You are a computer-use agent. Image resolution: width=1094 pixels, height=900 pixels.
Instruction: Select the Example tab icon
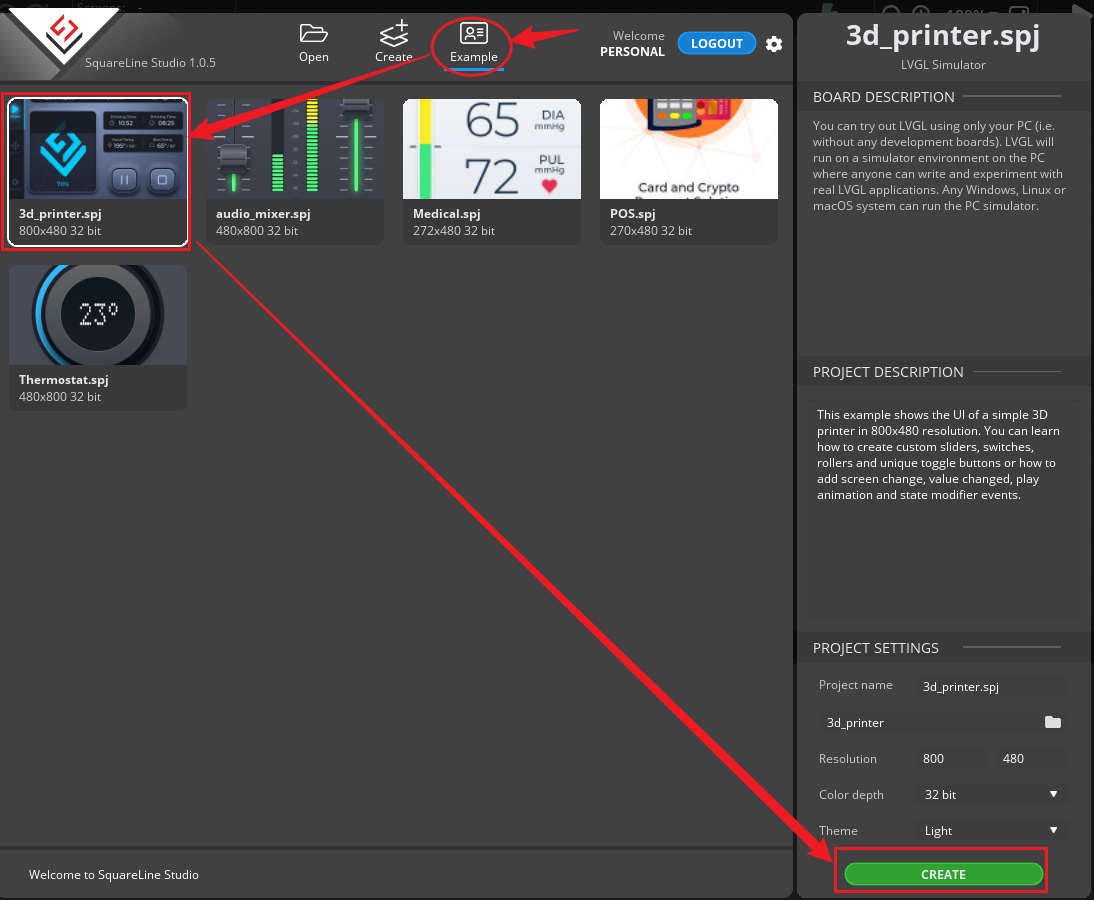[x=473, y=34]
